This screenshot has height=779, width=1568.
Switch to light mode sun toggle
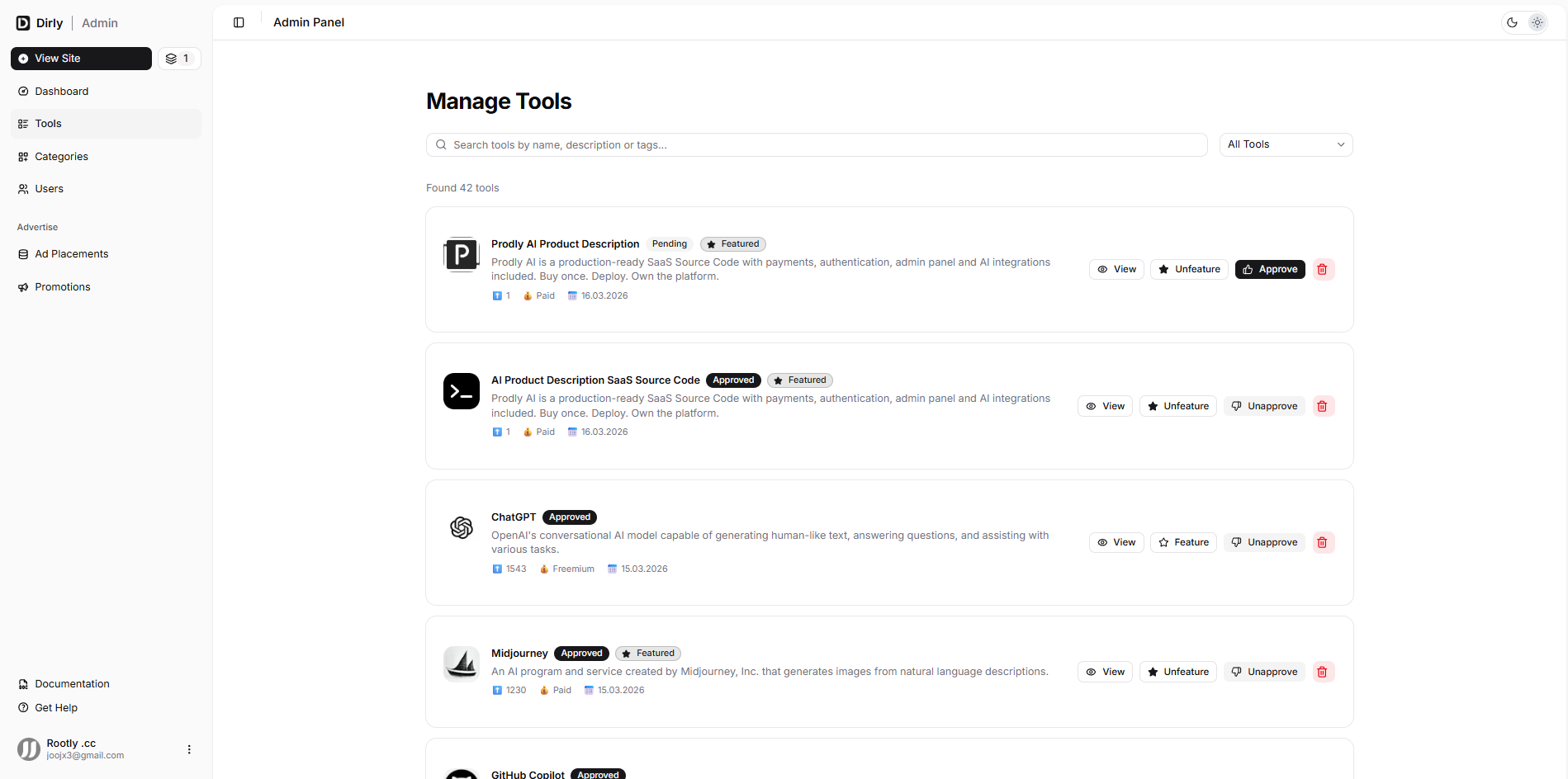click(1537, 22)
